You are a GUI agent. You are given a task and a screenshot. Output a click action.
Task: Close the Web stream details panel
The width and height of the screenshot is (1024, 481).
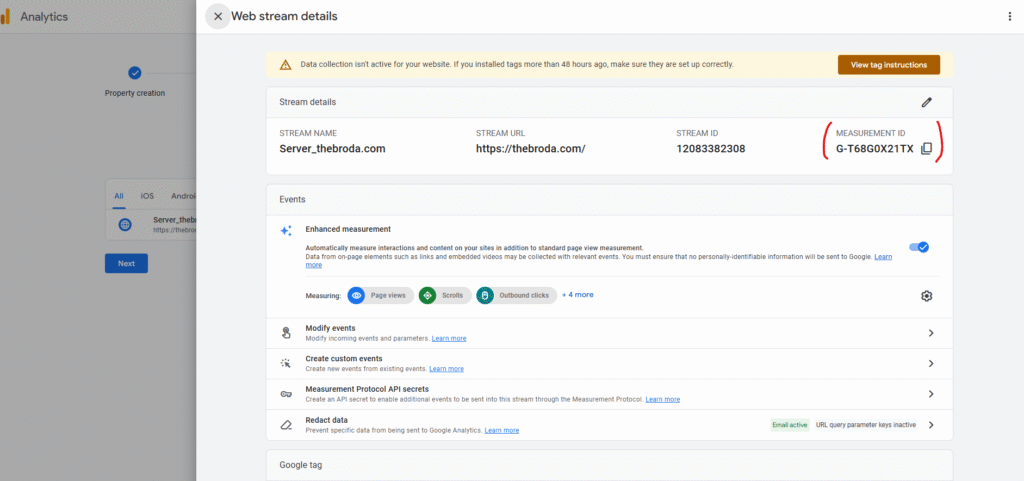[x=218, y=16]
